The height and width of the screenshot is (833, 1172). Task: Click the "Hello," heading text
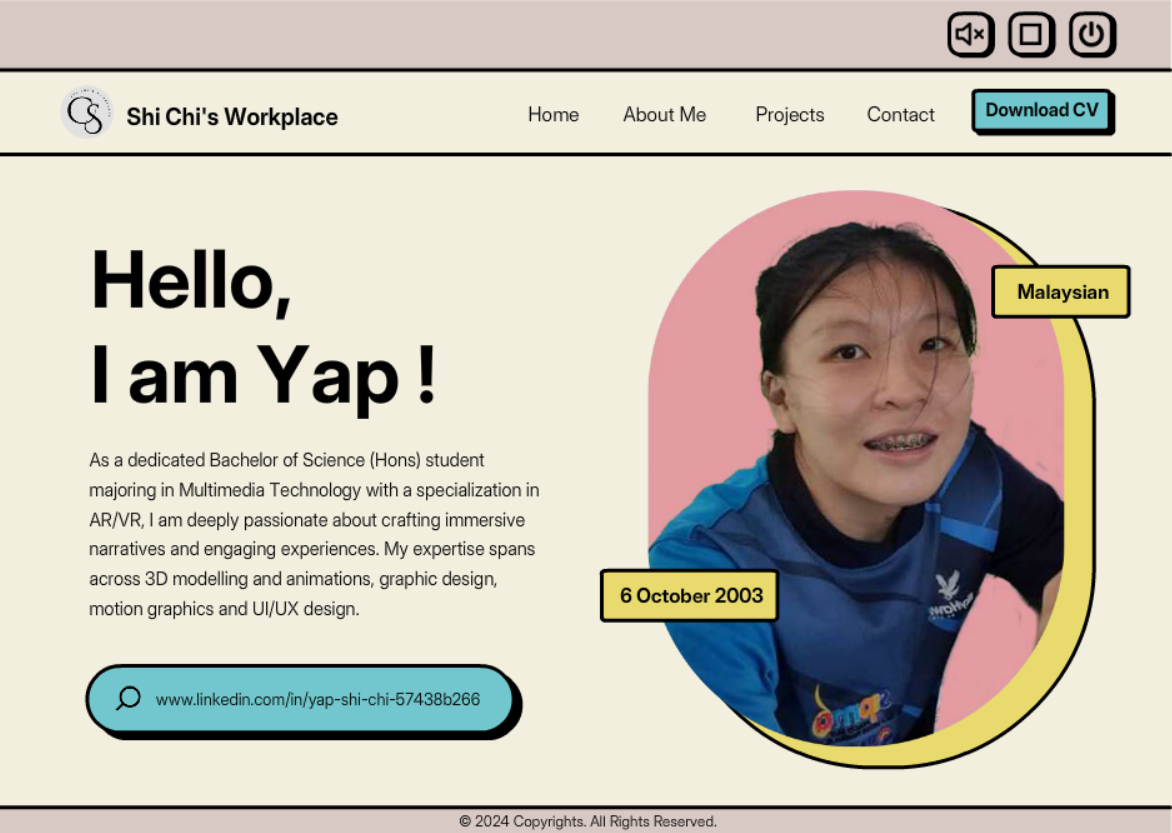[x=191, y=280]
